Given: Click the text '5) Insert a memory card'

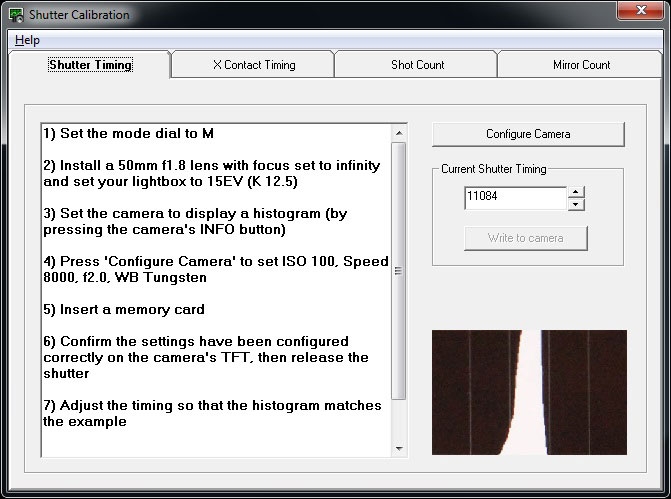Looking at the screenshot, I should point(124,309).
